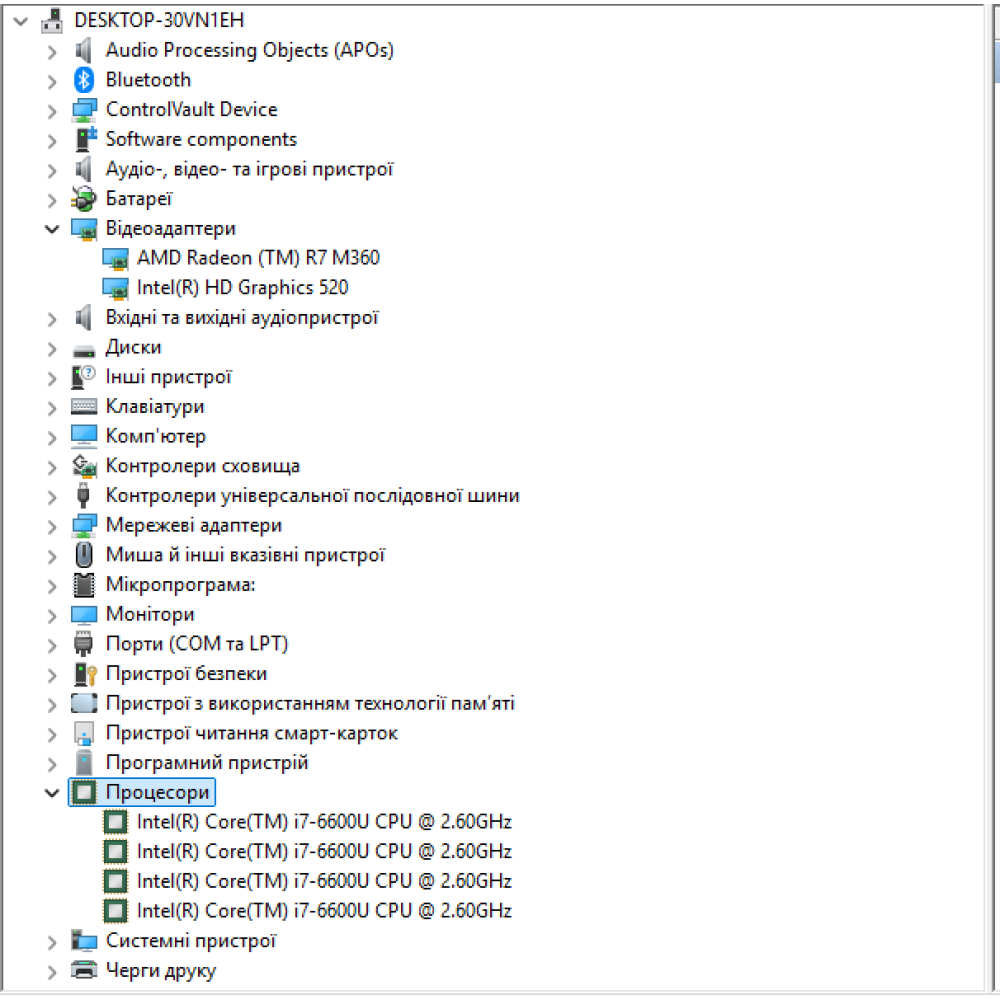Image resolution: width=1000 pixels, height=1000 pixels.
Task: Click the Клавіатури keyboard icon
Action: point(84,407)
